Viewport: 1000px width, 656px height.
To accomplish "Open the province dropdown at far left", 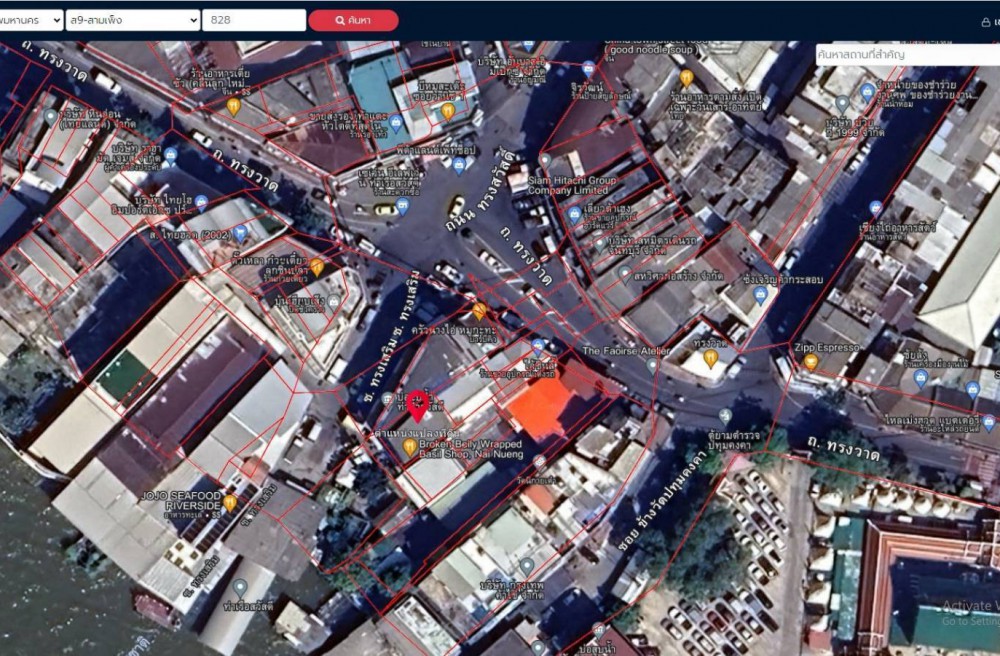I will 30,20.
